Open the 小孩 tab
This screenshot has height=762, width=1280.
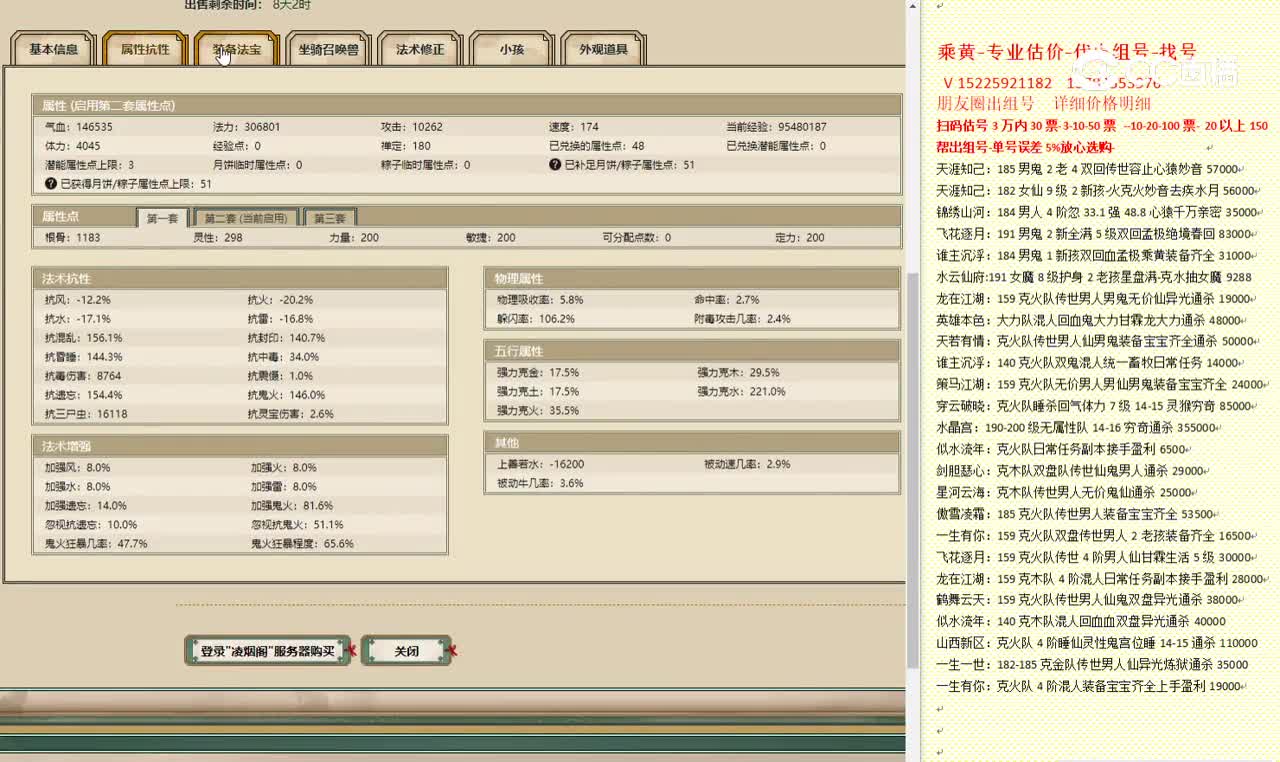512,49
